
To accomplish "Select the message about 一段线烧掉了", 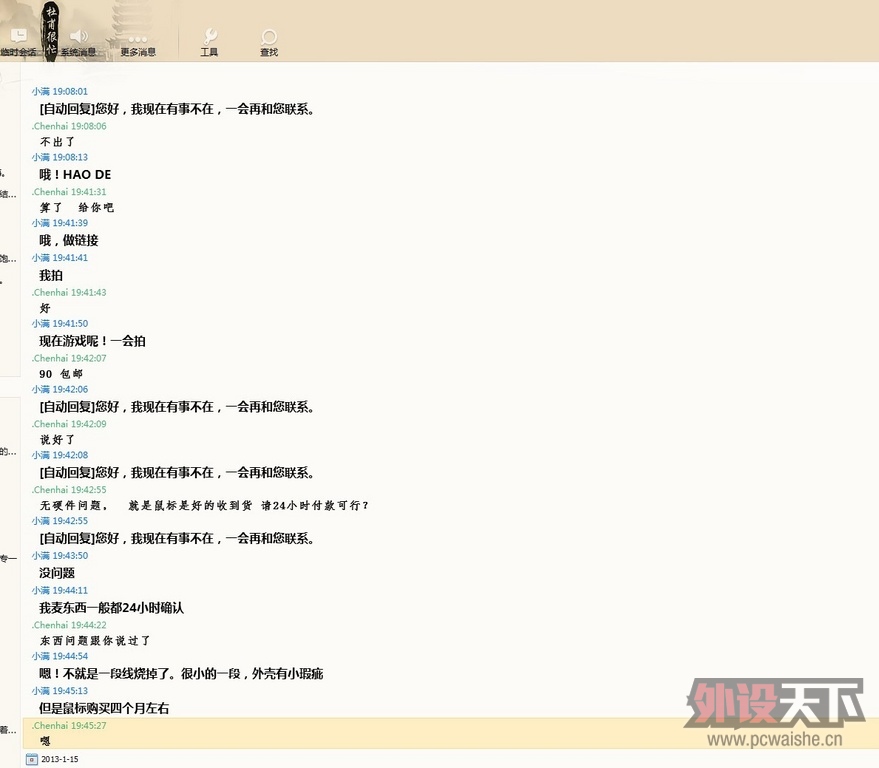I will [181, 674].
